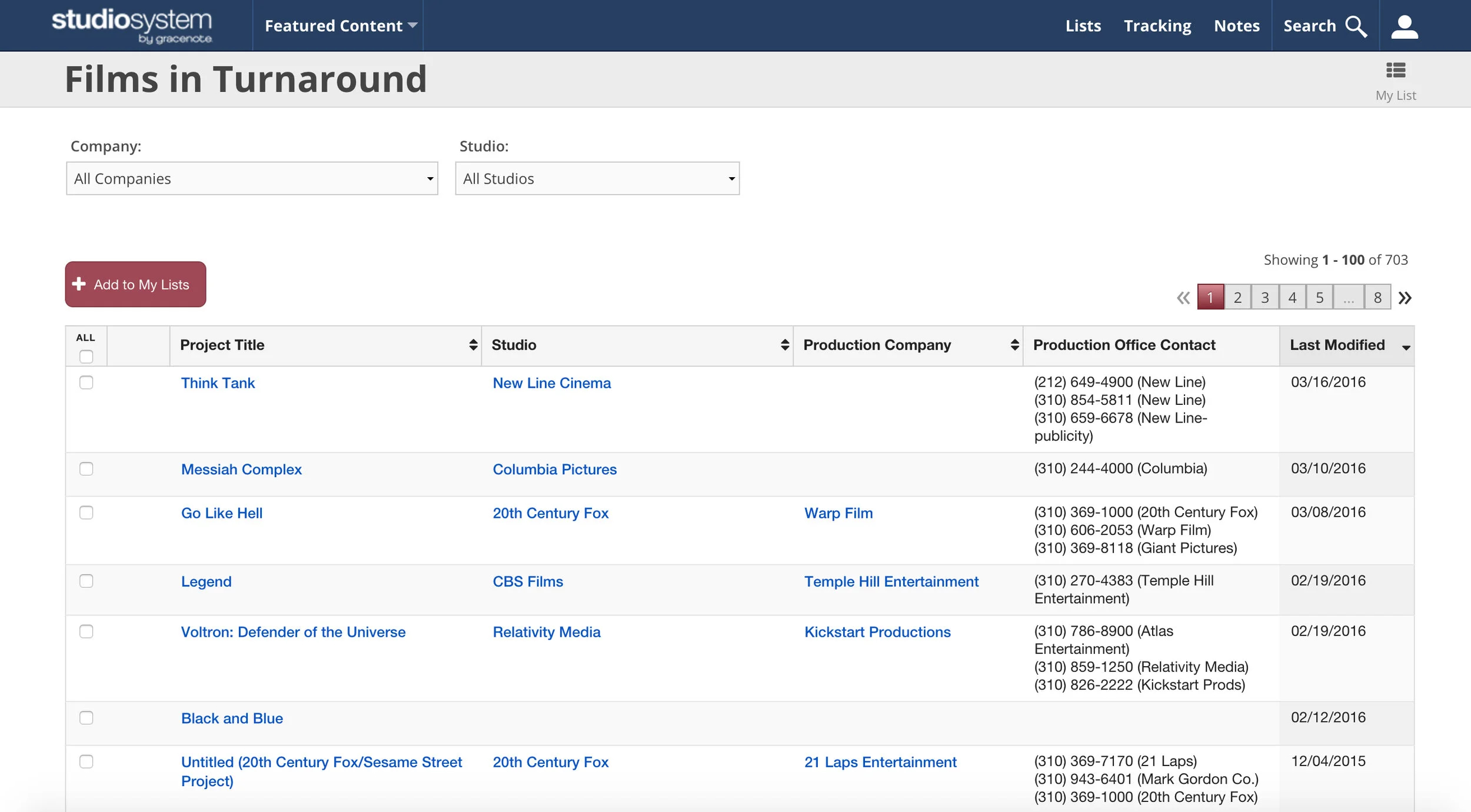Open the All Companies dropdown

[252, 179]
